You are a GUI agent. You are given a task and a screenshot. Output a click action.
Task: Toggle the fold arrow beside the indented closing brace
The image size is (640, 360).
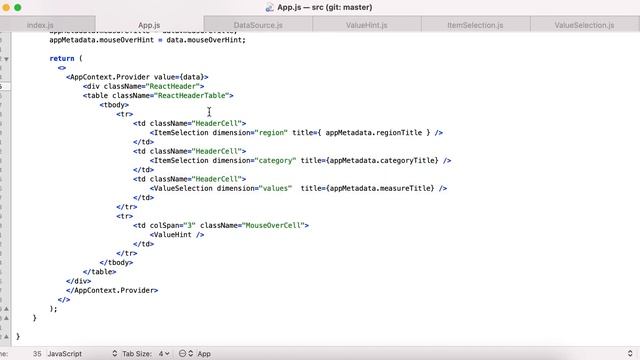[x=6, y=318]
